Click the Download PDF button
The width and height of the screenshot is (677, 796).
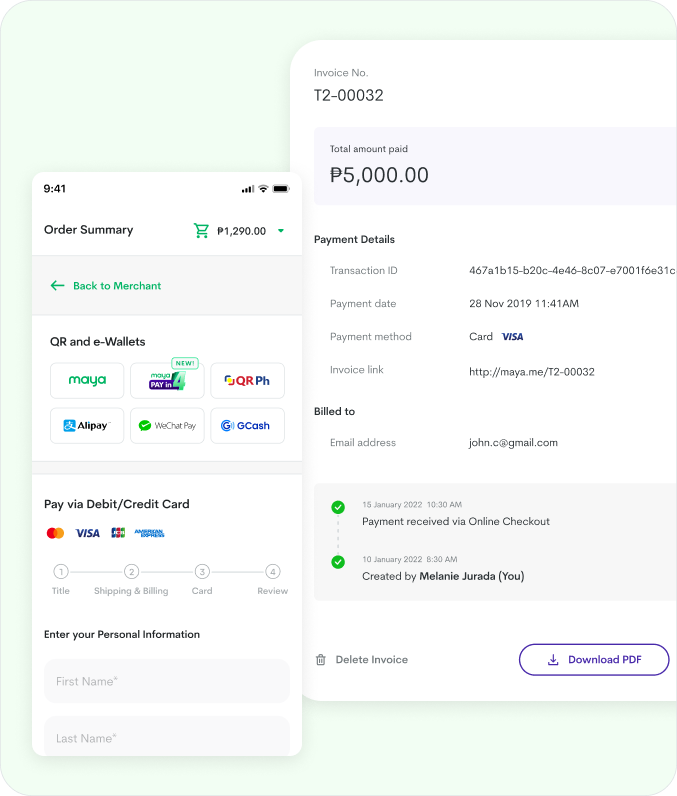click(x=594, y=660)
